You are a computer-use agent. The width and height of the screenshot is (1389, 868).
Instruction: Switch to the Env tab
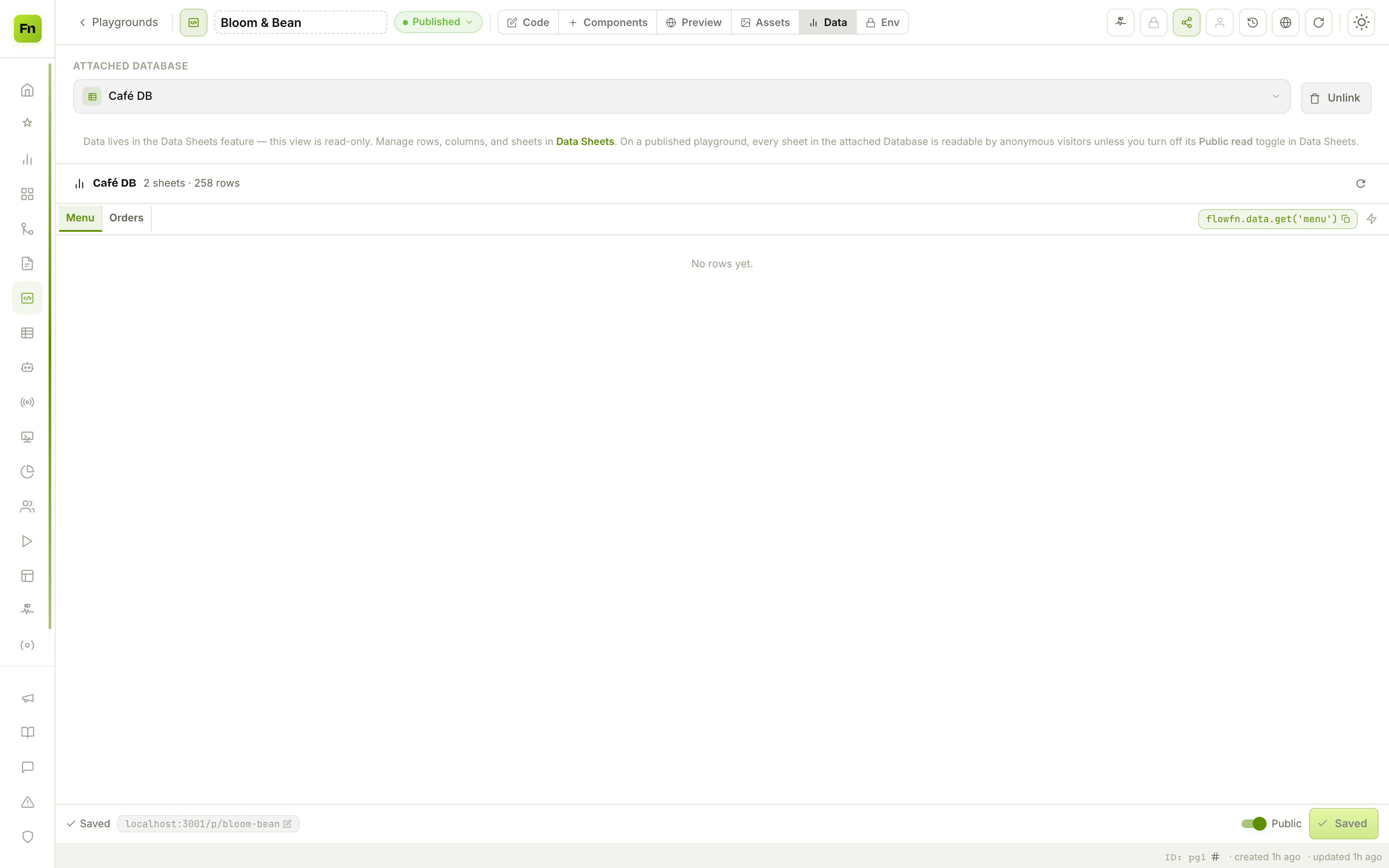pyautogui.click(x=882, y=23)
